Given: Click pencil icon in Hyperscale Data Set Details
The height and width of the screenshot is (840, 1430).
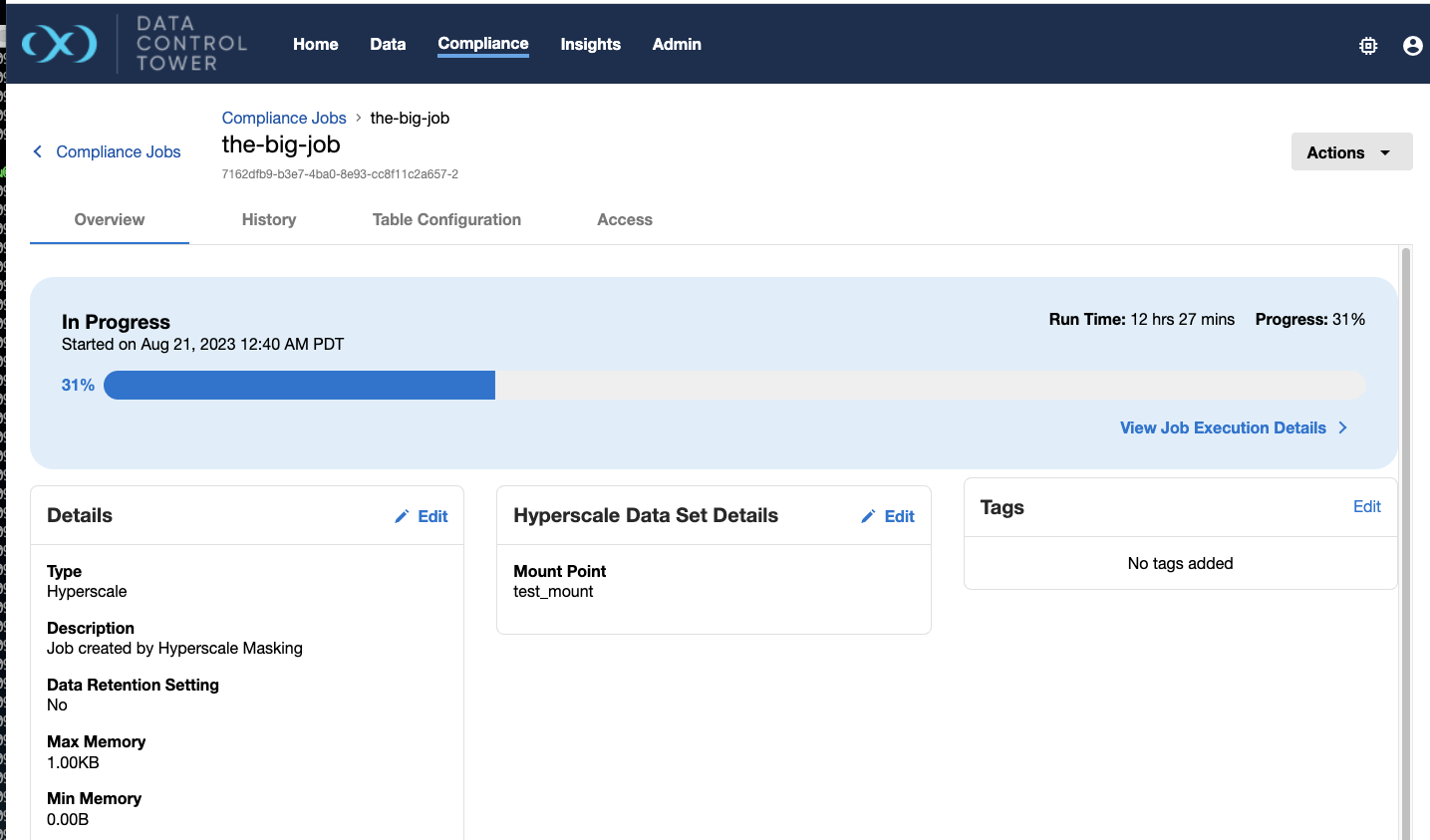Looking at the screenshot, I should [x=868, y=516].
